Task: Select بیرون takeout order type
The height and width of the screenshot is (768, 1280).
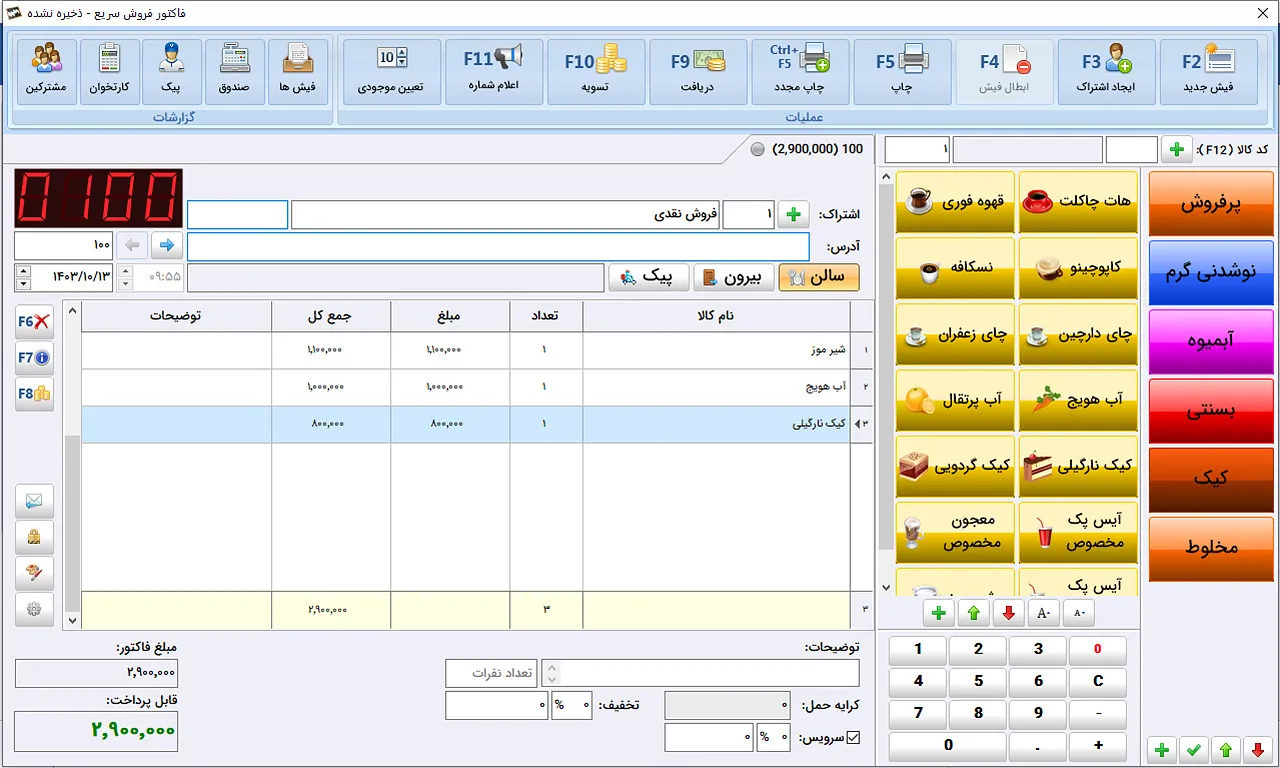Action: 733,277
